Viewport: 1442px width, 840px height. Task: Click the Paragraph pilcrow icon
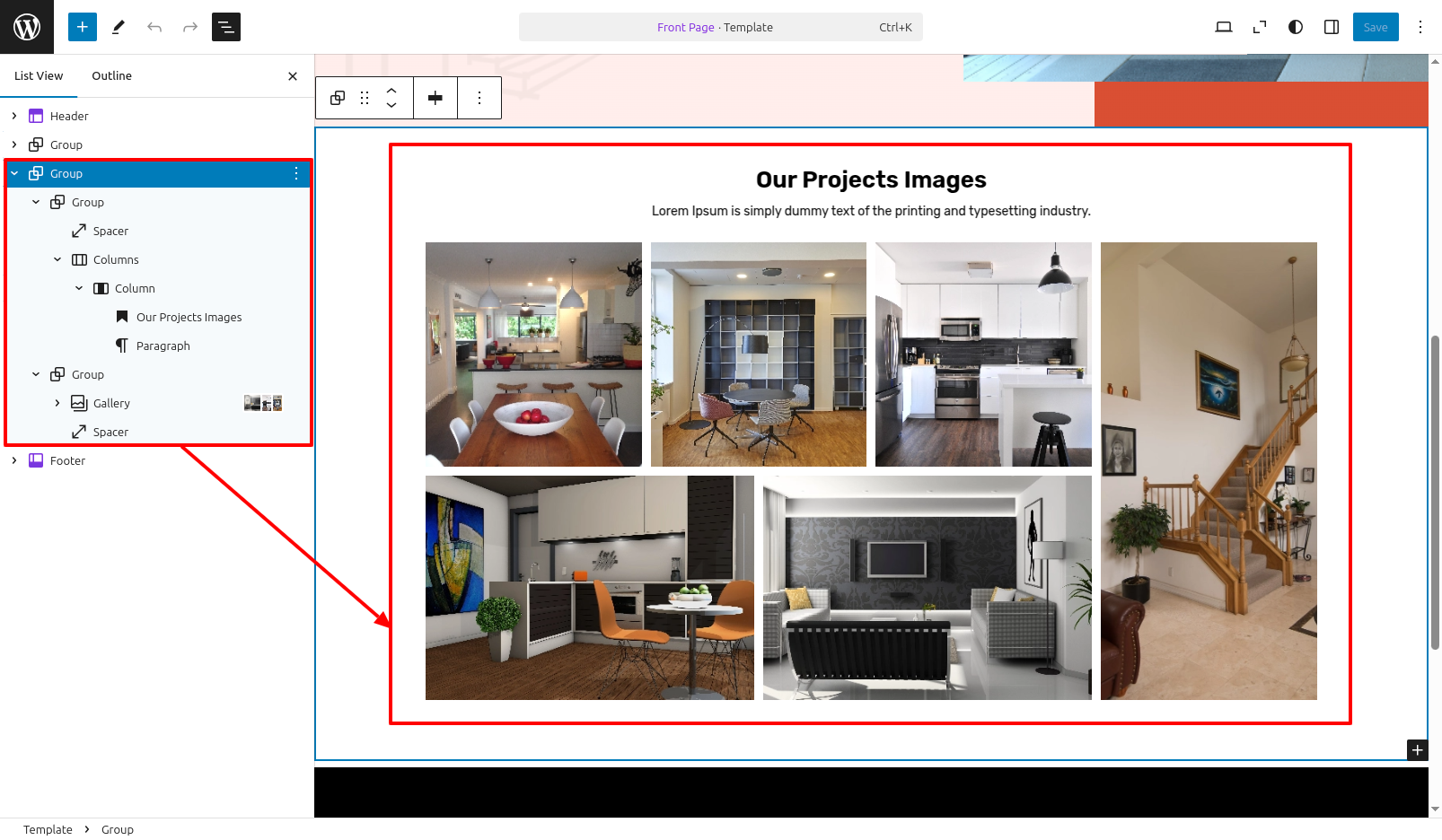122,346
